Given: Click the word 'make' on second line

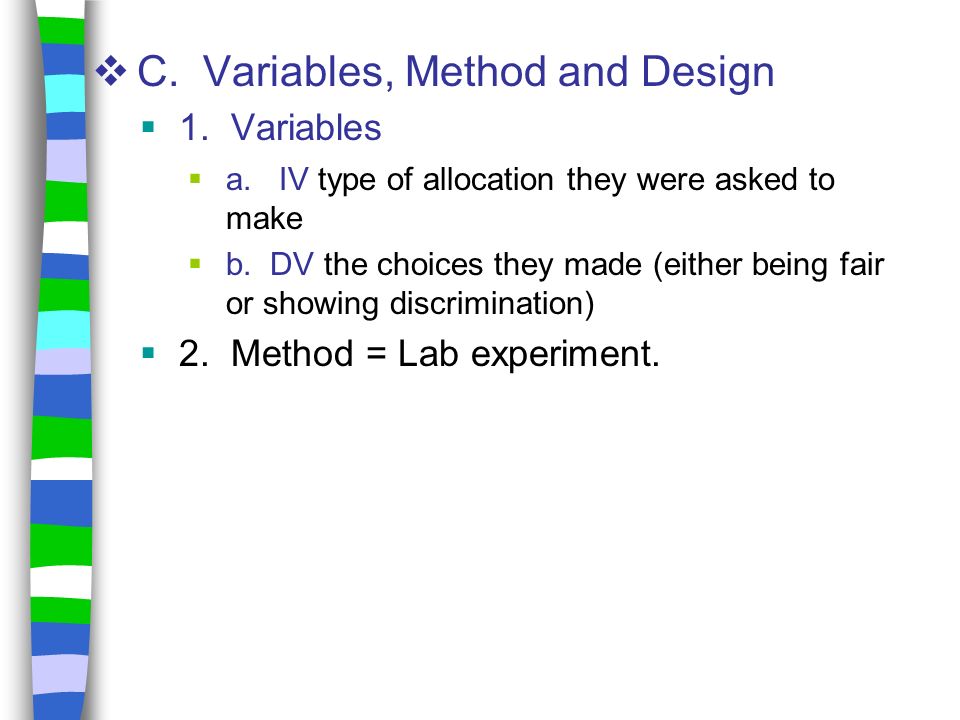Looking at the screenshot, I should (x=264, y=219).
